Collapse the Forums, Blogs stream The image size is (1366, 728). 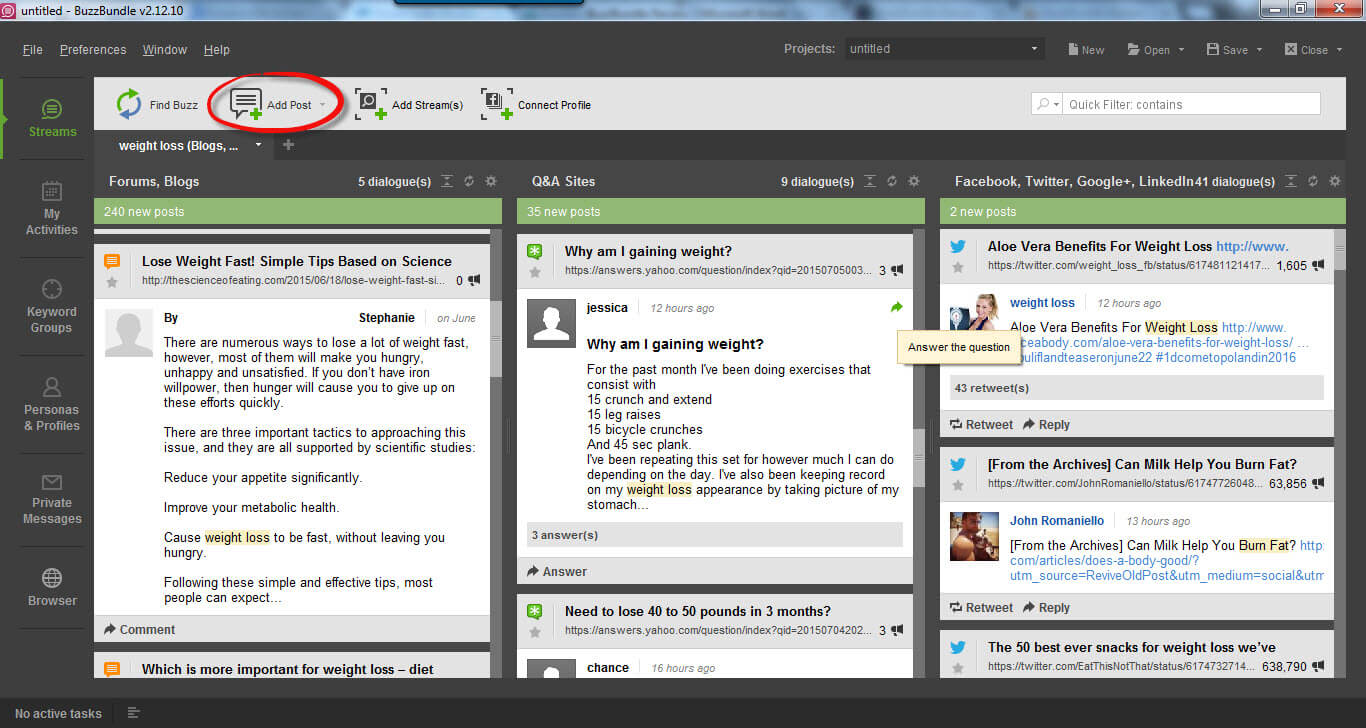click(447, 181)
